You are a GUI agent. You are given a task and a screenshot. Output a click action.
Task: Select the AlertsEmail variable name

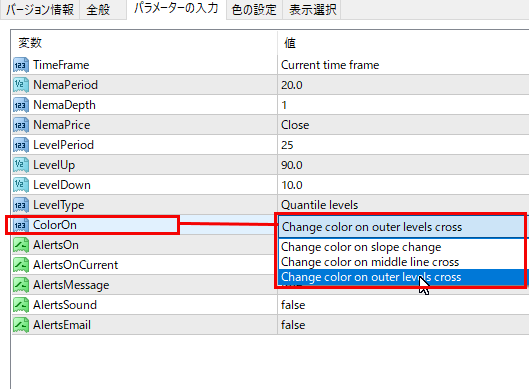(x=62, y=325)
